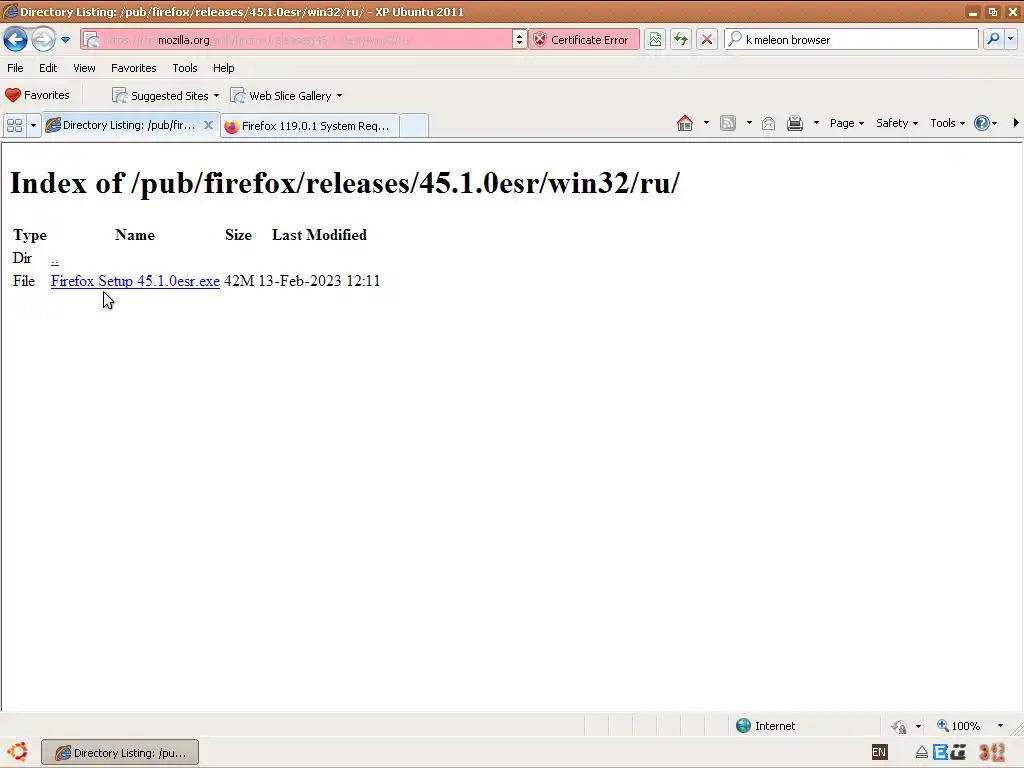Open the Tools menu in the menu bar
The width and height of the screenshot is (1024, 768).
coord(185,68)
